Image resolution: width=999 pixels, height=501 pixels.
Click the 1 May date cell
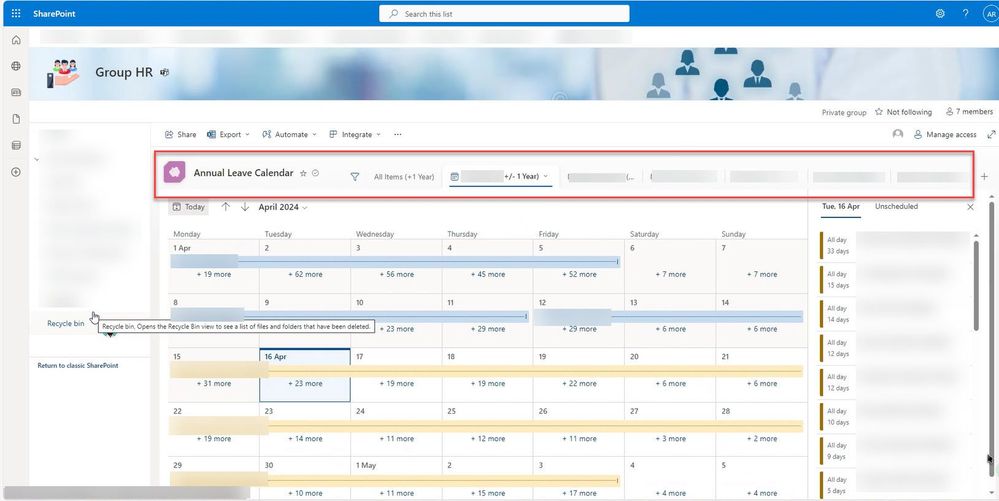tap(396, 478)
